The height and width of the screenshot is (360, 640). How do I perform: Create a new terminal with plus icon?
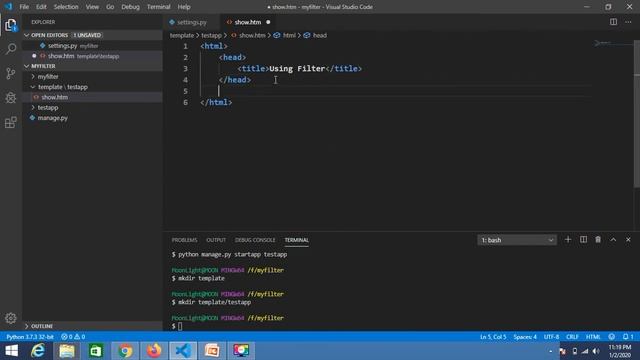(x=568, y=240)
